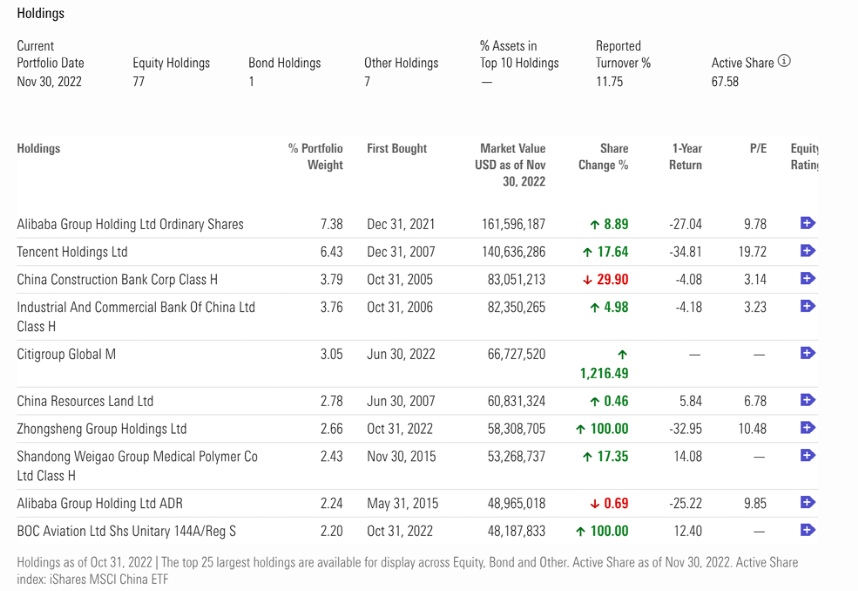
Task: Open equity rating icon for Shandong Weigao Group
Action: coord(808,455)
